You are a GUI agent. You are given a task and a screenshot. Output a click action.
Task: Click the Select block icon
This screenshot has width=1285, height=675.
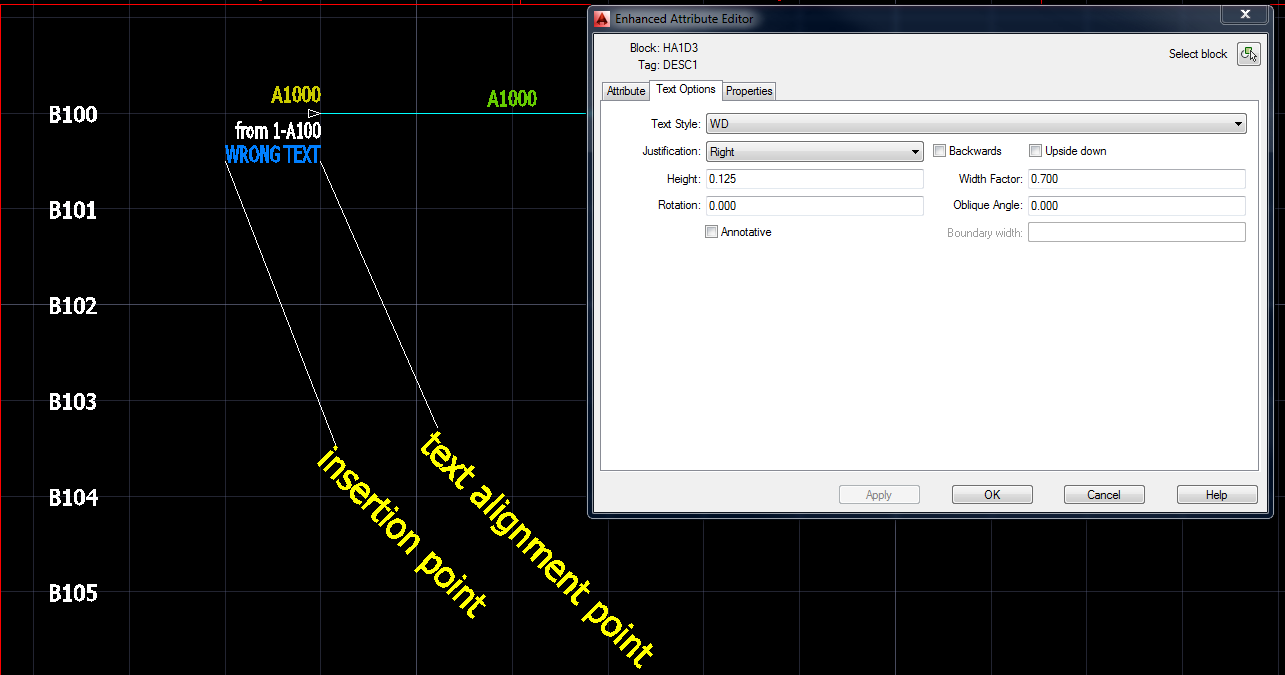click(x=1248, y=54)
